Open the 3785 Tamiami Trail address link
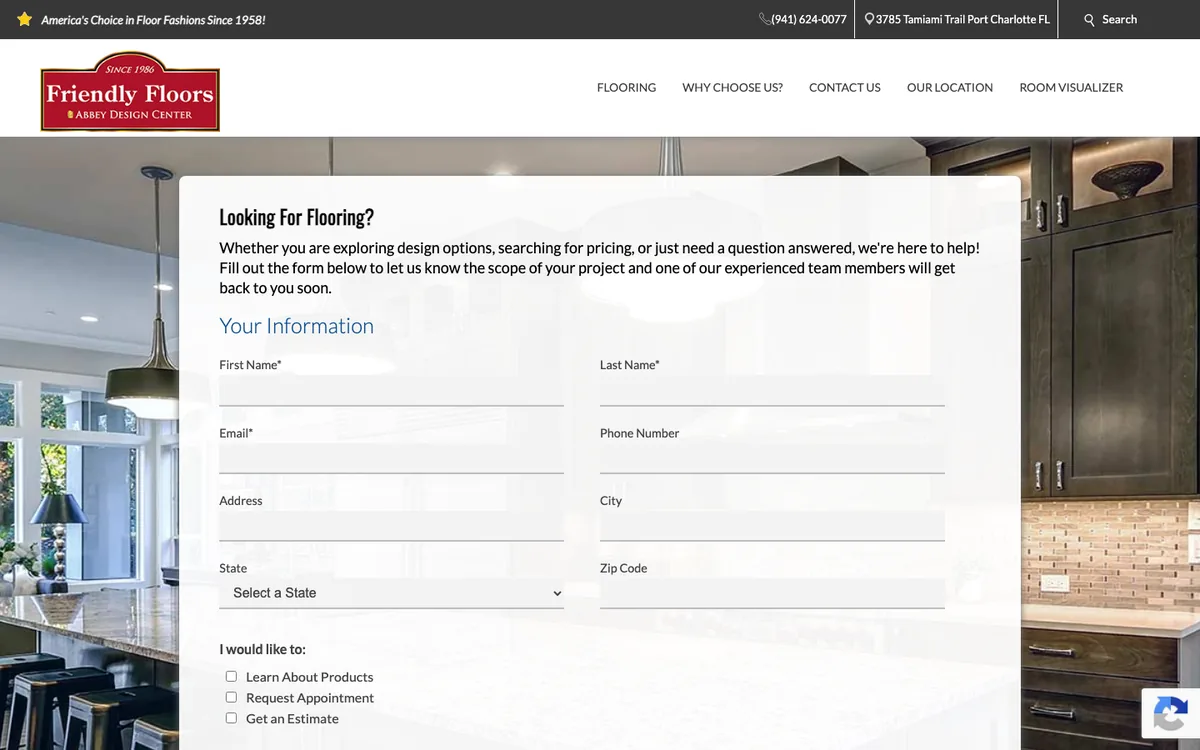This screenshot has height=750, width=1200. point(963,19)
